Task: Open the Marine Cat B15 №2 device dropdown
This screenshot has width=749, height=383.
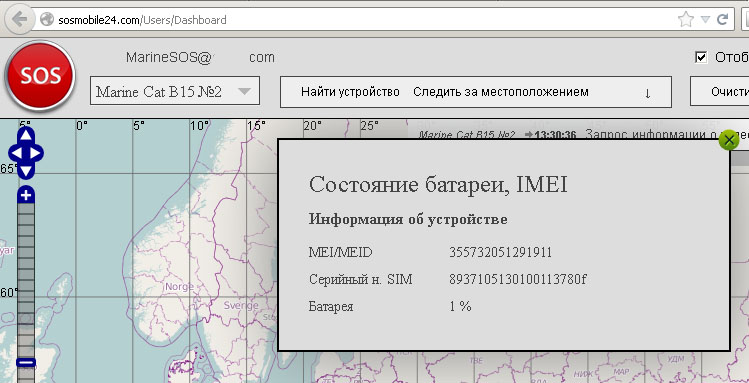Action: click(x=175, y=91)
